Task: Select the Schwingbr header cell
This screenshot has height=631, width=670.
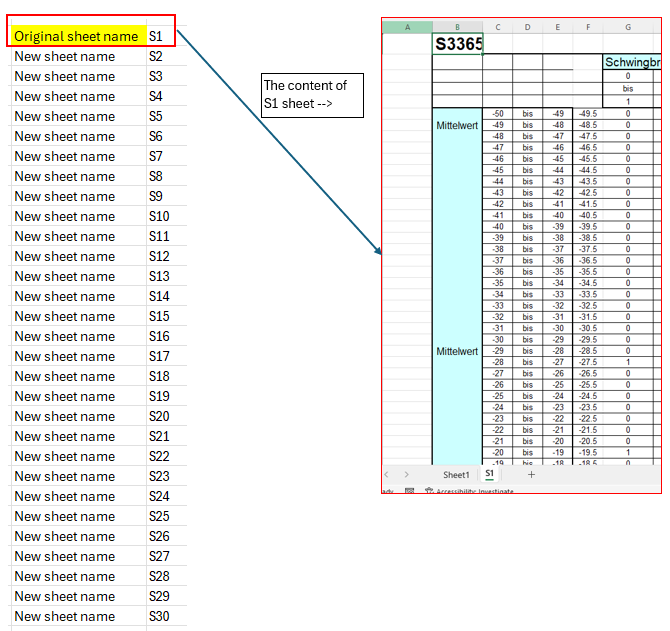Action: pyautogui.click(x=632, y=62)
